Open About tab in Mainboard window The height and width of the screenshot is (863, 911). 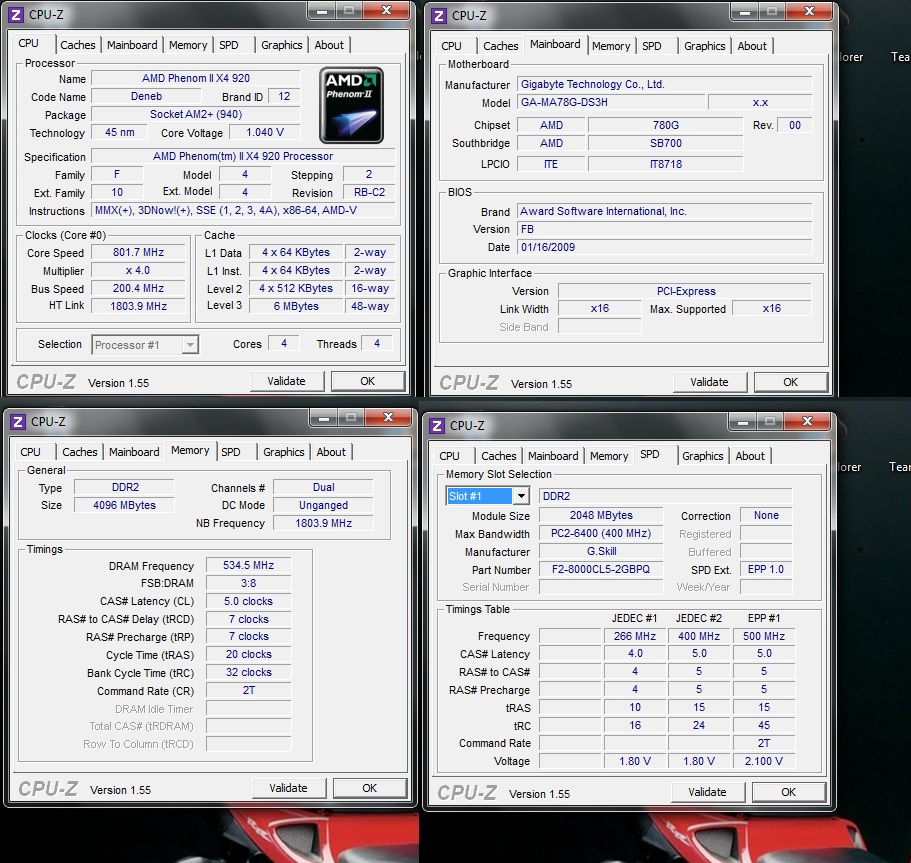click(752, 46)
